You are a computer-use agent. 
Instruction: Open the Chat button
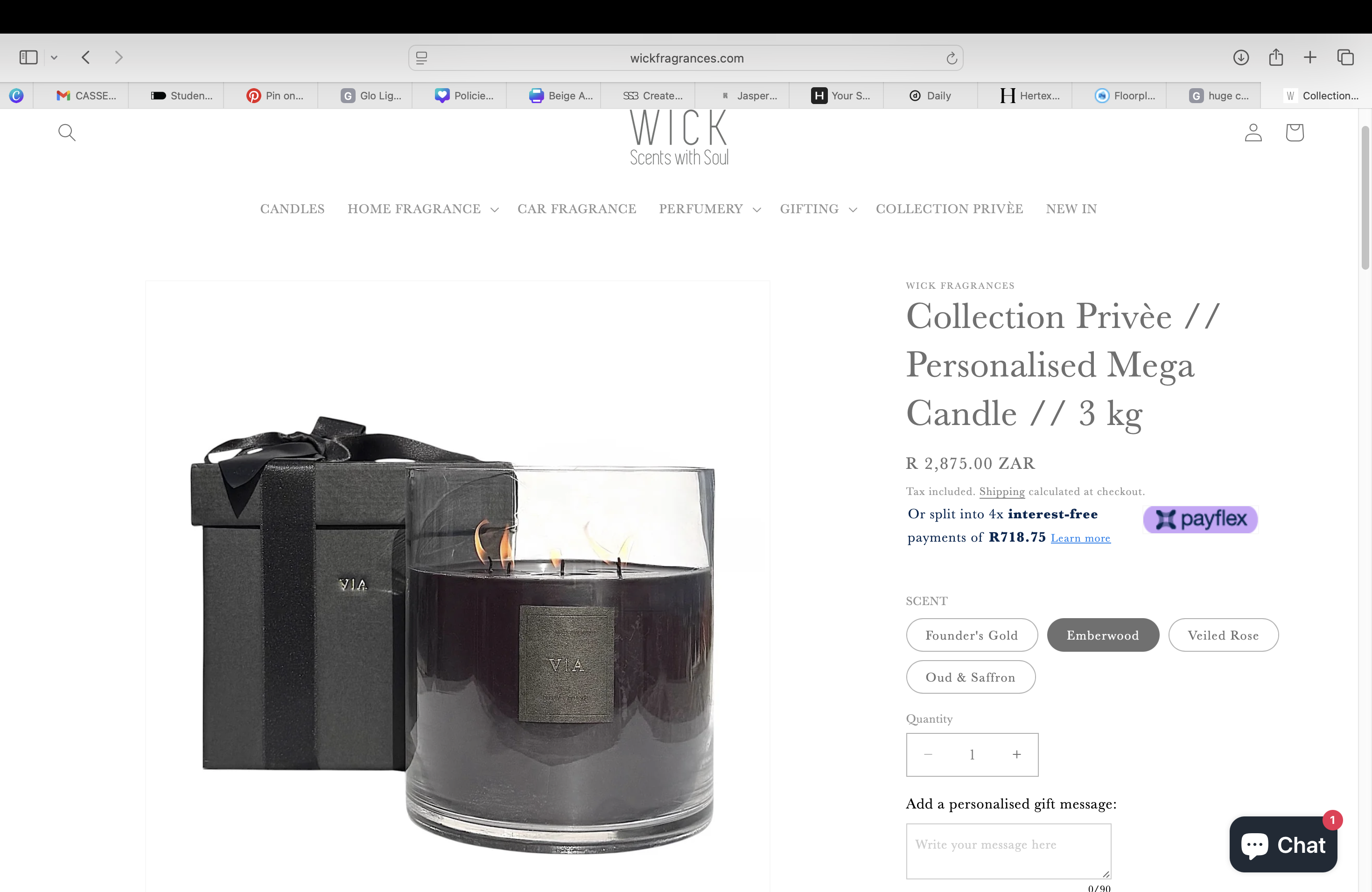click(1283, 845)
